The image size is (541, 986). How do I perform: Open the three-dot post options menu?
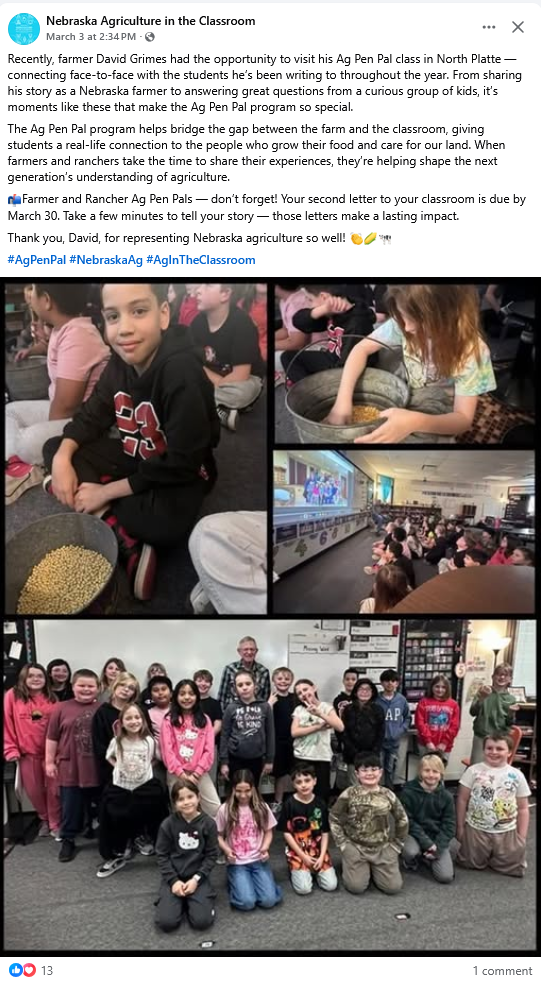(x=489, y=27)
